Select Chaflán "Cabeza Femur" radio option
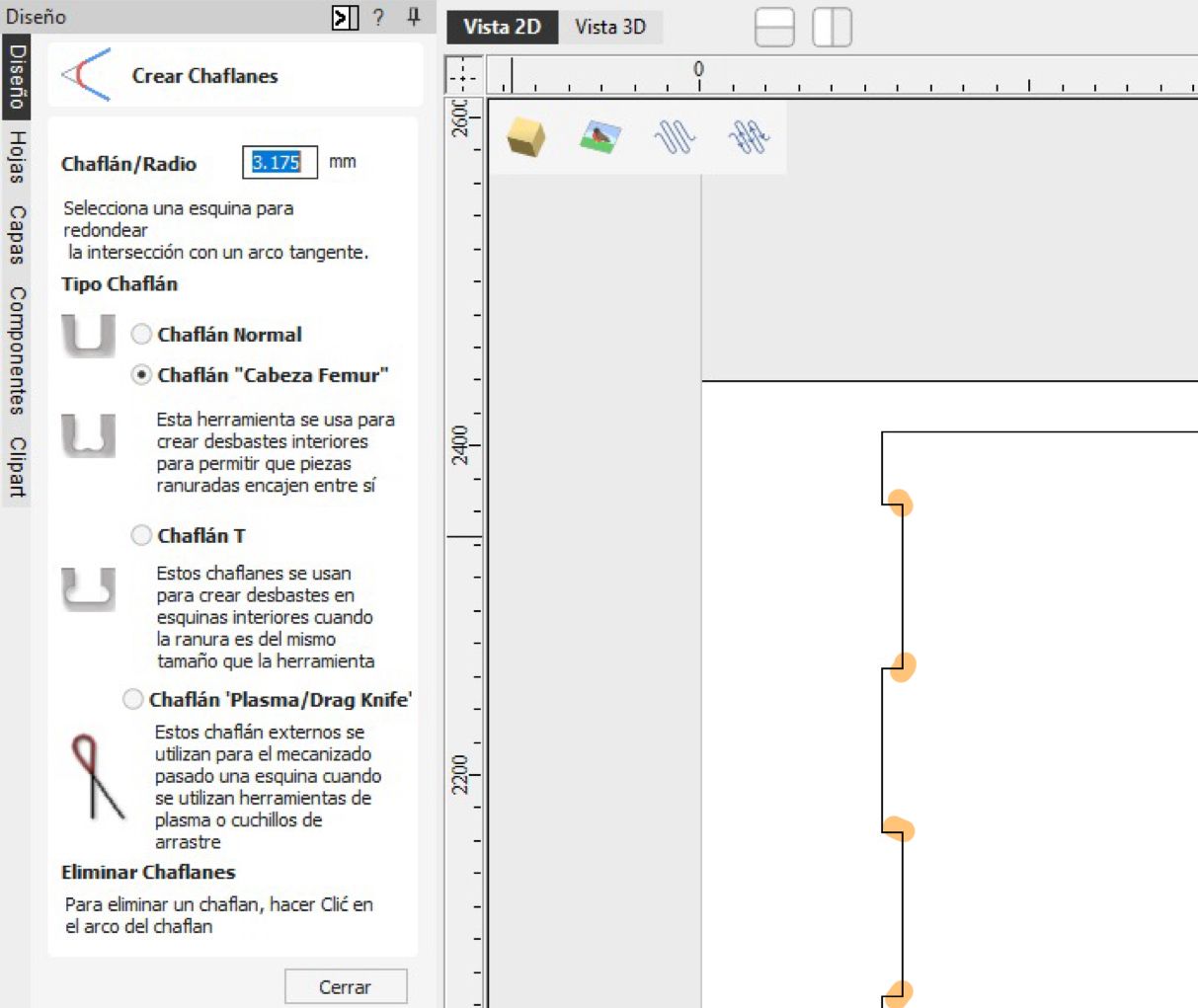This screenshot has width=1198, height=1008. (141, 375)
